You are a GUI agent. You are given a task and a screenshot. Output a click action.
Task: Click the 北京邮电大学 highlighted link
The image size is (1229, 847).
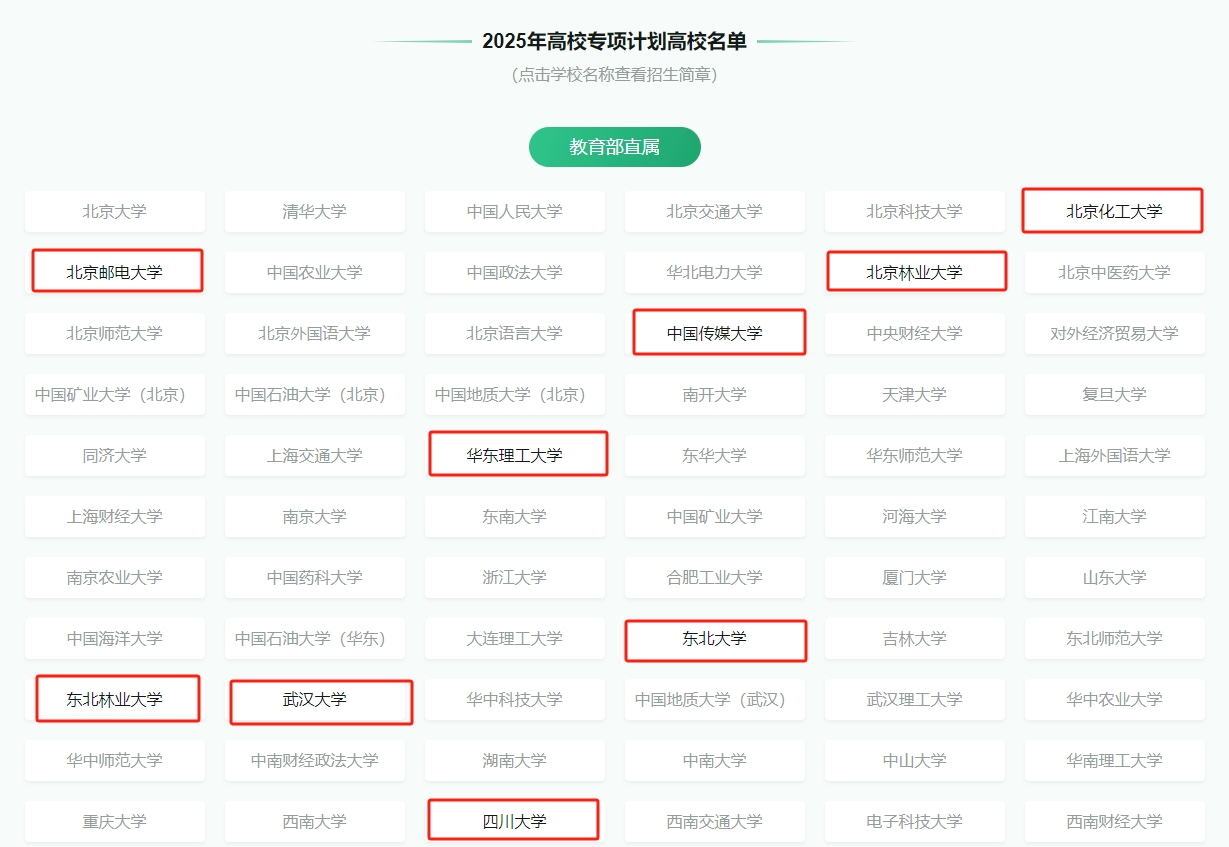tap(116, 270)
